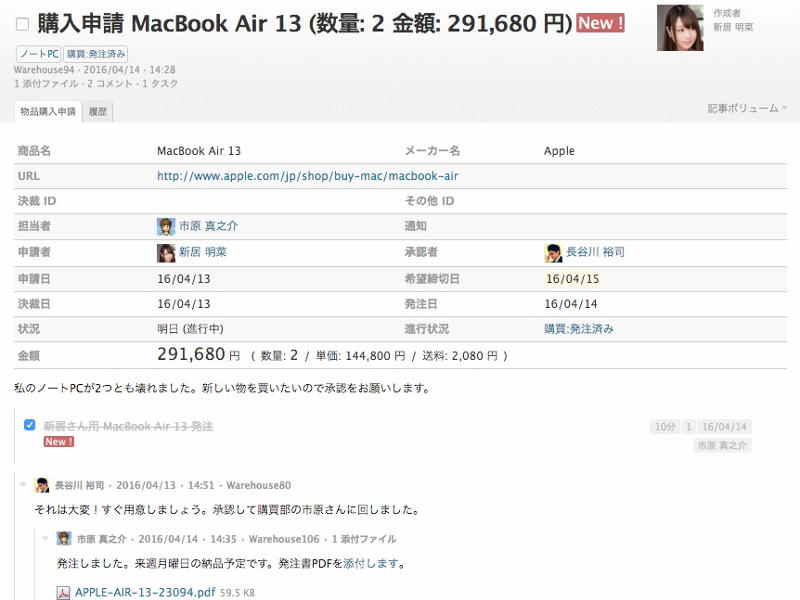Click the 送料: 2,080 円 text

point(460,356)
